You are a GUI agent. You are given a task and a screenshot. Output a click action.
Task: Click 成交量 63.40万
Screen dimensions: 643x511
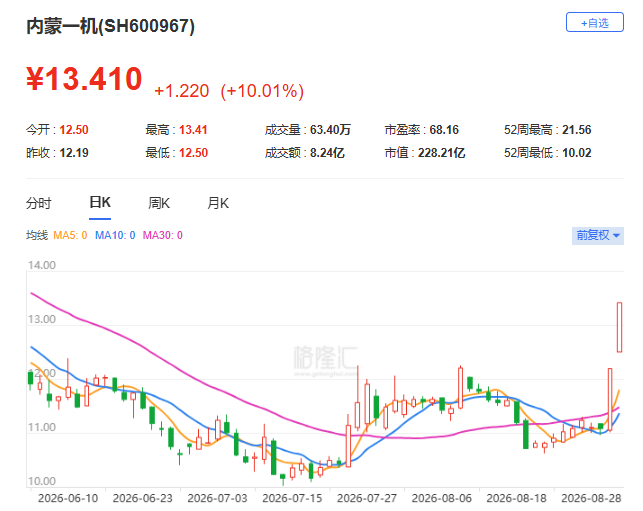pyautogui.click(x=308, y=130)
